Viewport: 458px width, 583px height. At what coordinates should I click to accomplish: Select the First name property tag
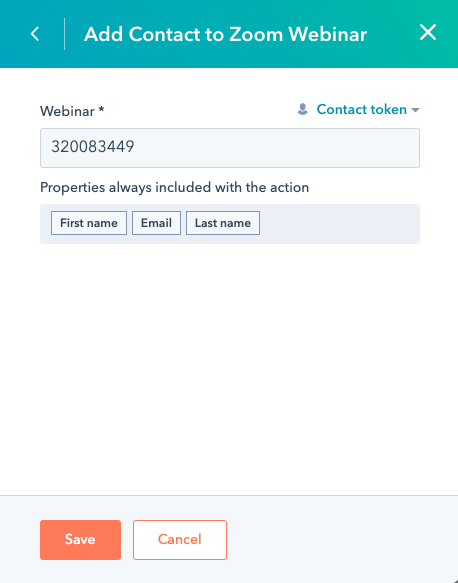(89, 223)
